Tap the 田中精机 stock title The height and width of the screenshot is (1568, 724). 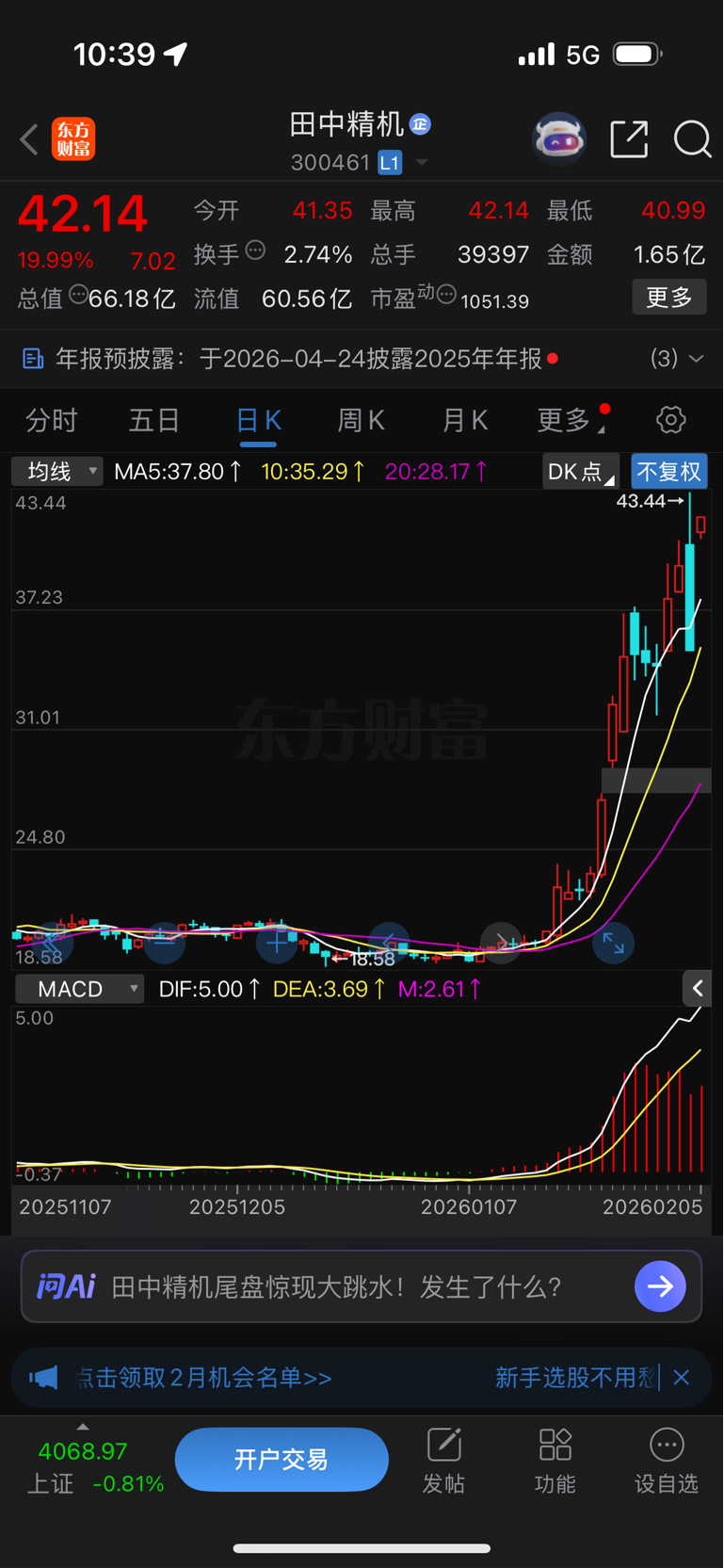[x=346, y=123]
